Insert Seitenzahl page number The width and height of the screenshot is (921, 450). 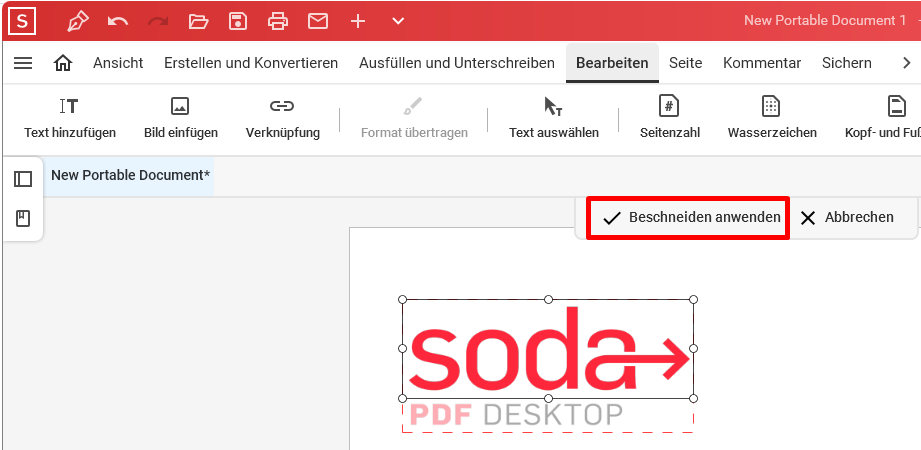click(x=670, y=119)
